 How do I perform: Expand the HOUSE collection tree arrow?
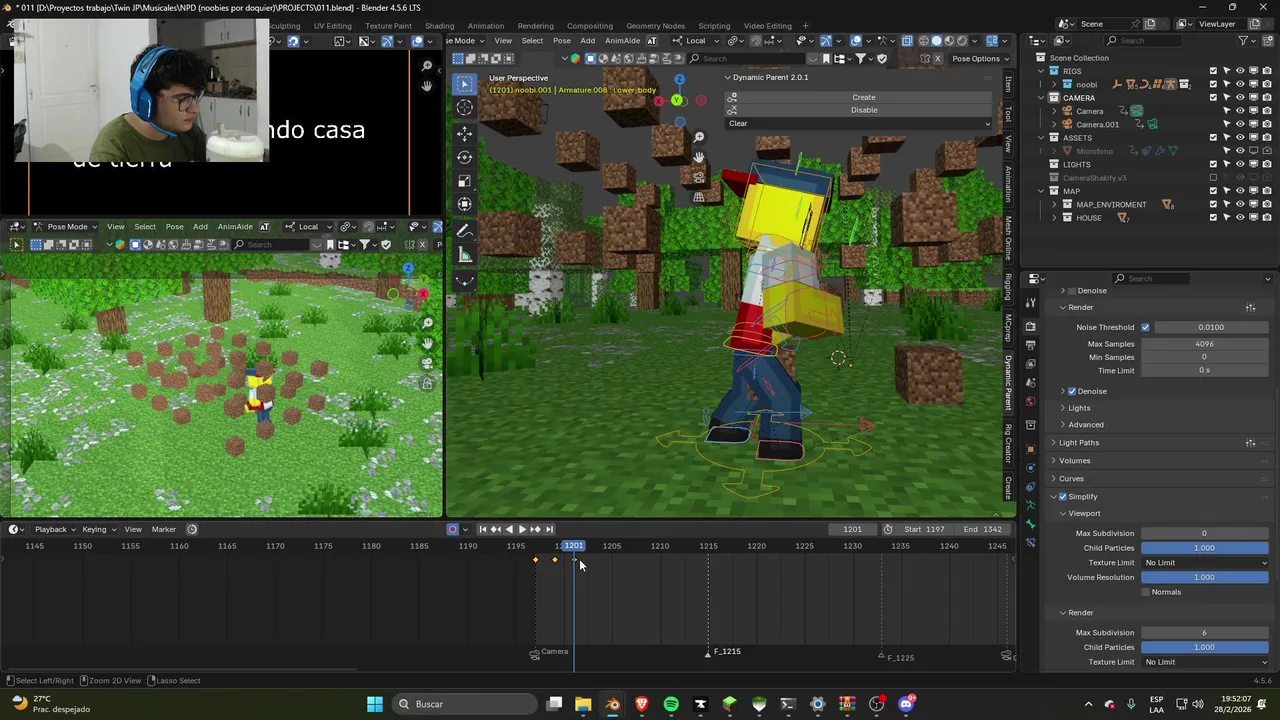click(1054, 218)
